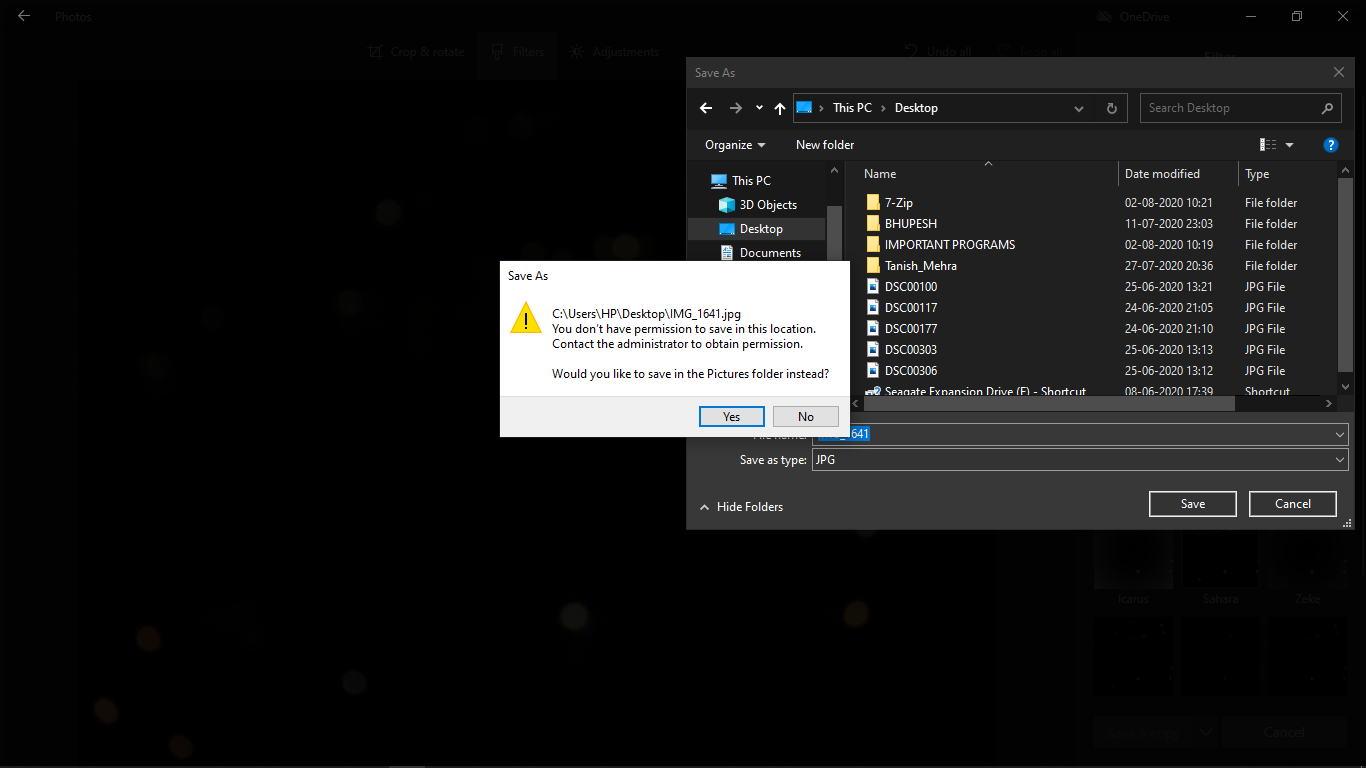Select Documents in the navigation pane

[x=769, y=253]
